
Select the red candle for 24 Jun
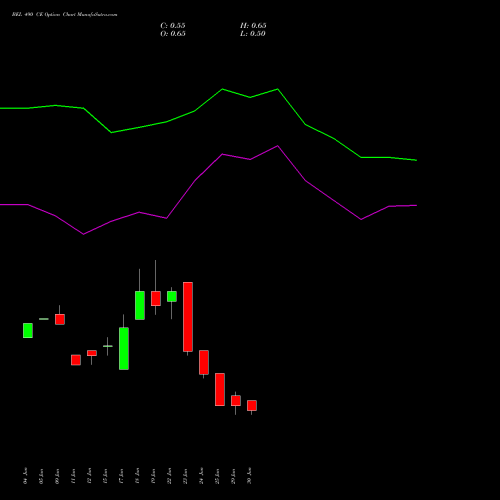coord(204,362)
